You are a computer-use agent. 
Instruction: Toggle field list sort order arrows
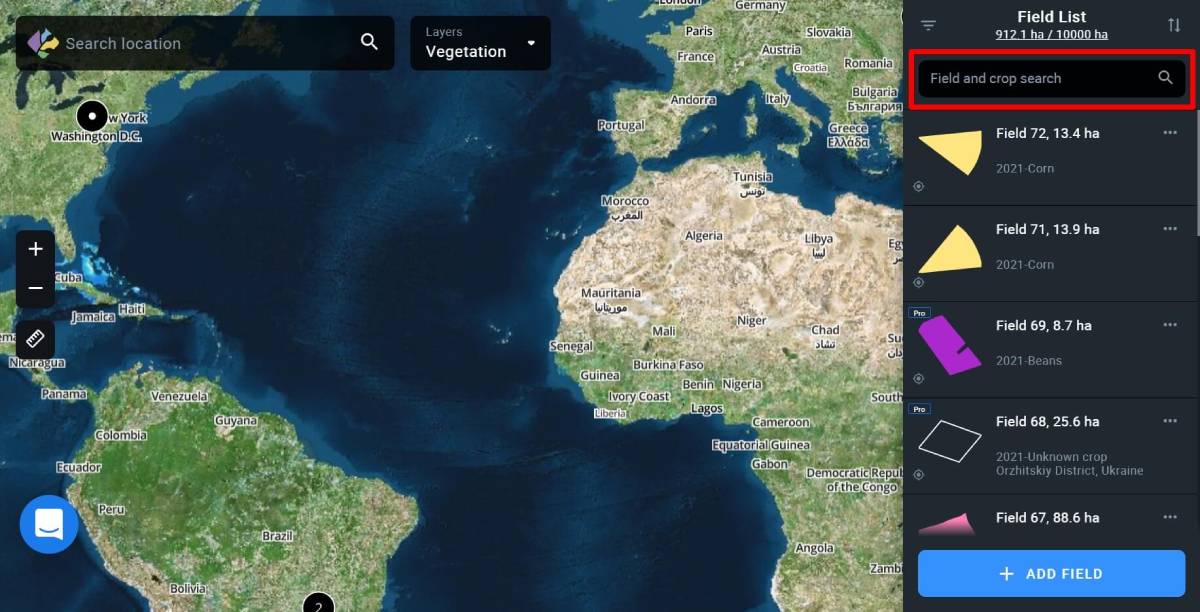[1174, 25]
